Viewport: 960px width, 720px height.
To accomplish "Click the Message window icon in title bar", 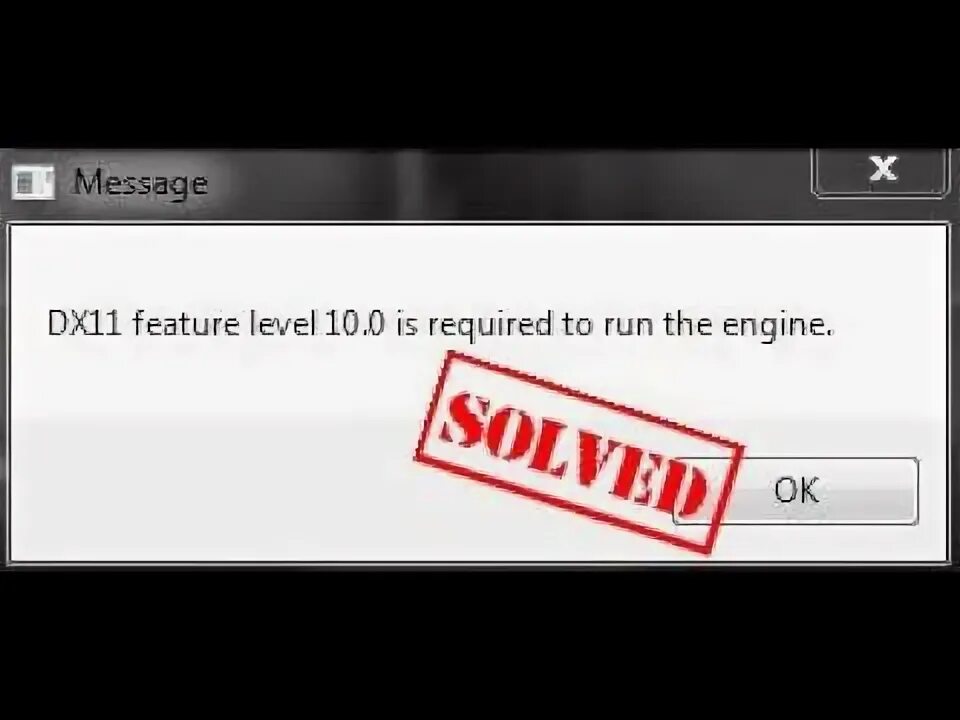I will [x=33, y=183].
